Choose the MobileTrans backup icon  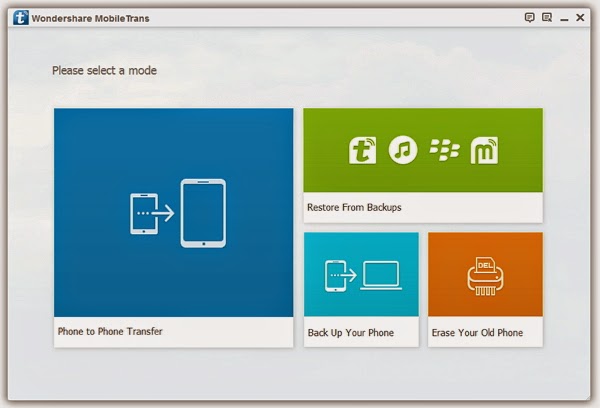coord(362,150)
